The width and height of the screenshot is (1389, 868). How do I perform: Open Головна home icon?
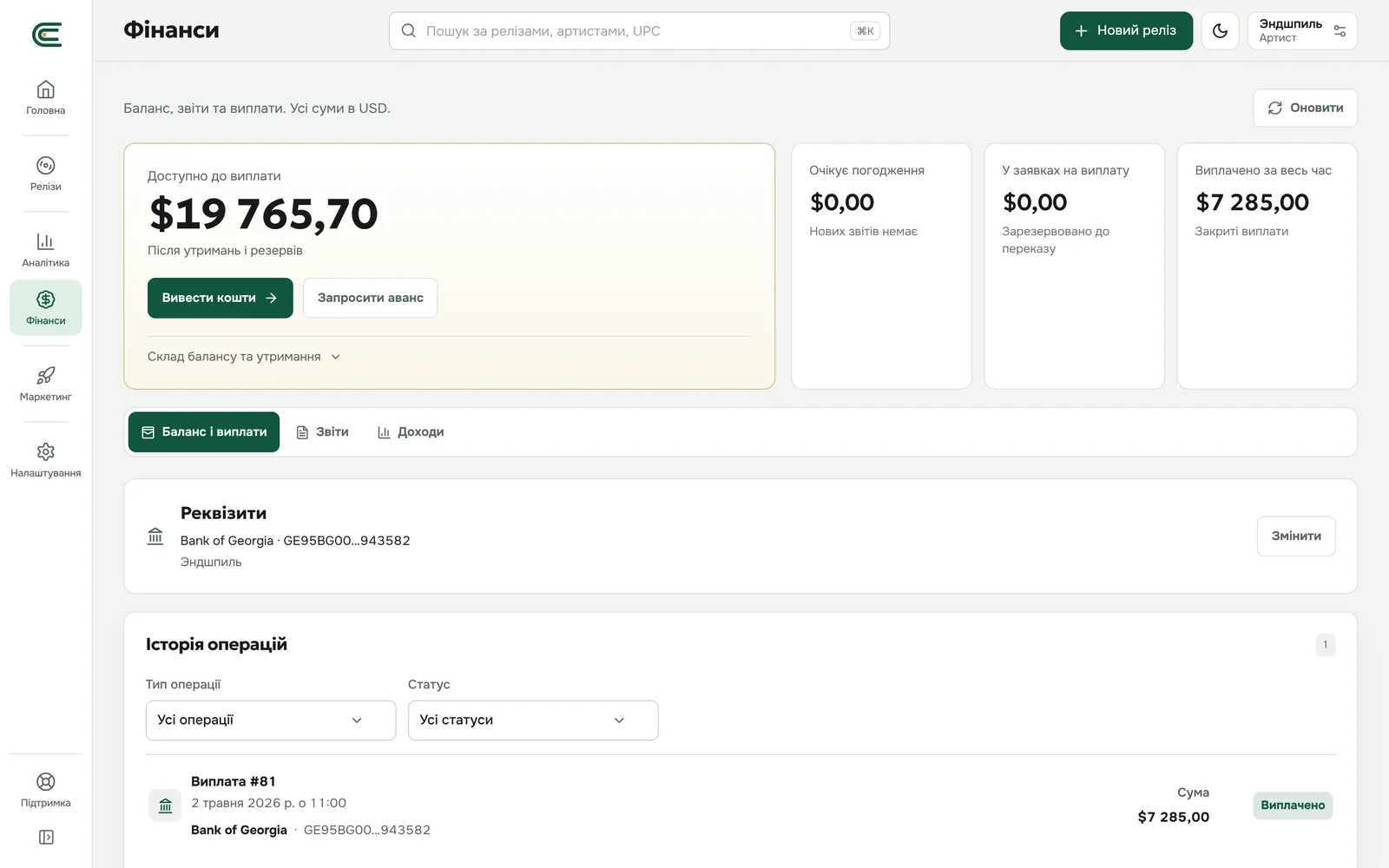click(46, 89)
